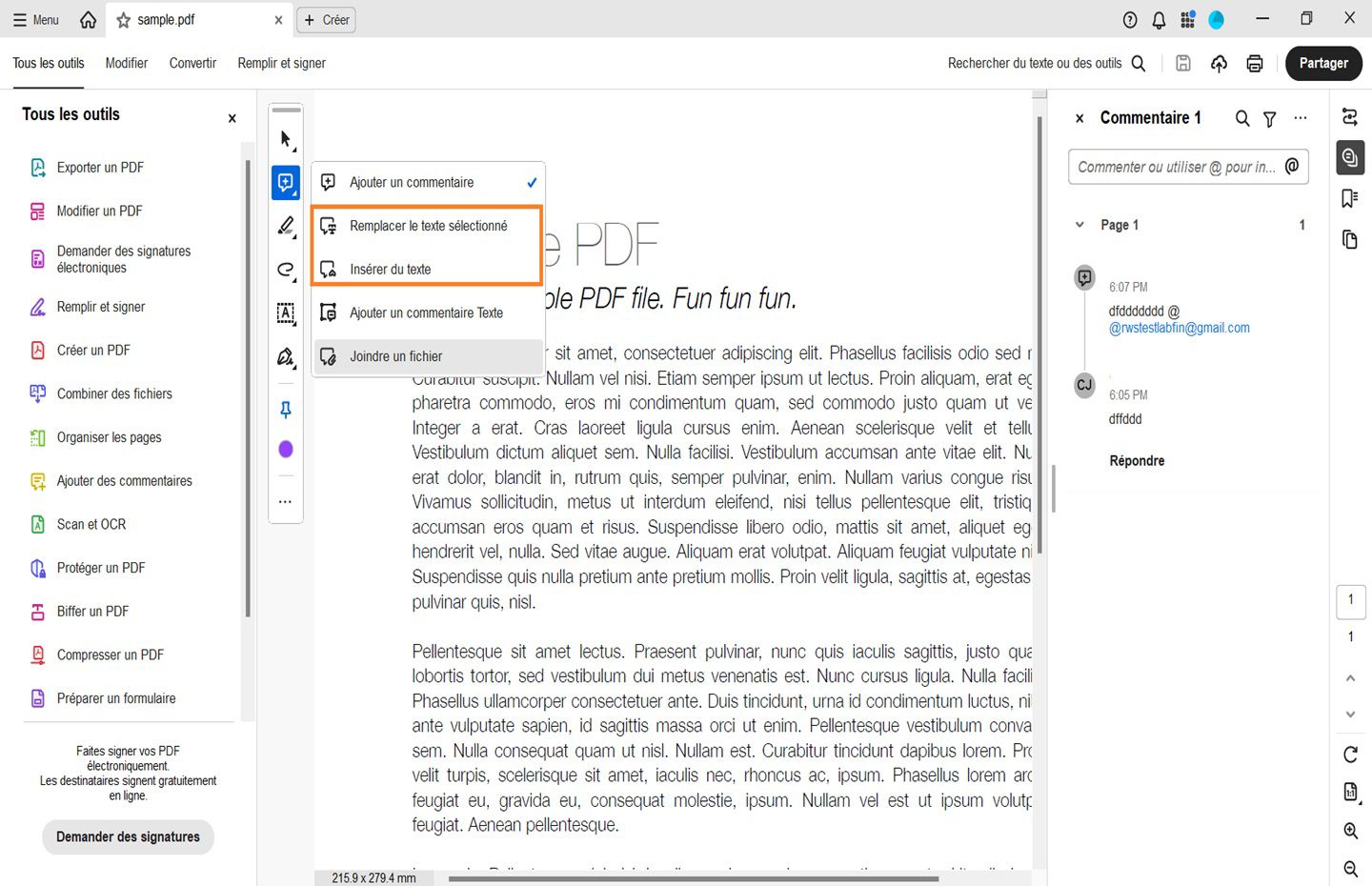The image size is (1372, 886).
Task: Click the blue pin icon in toolbar
Action: pos(286,410)
